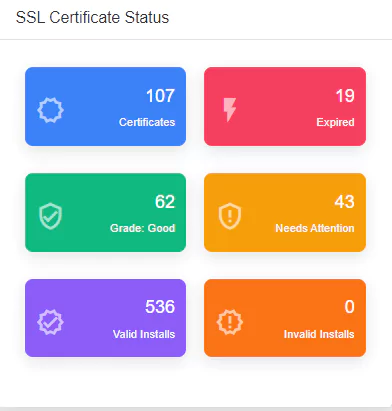Click the number 62 on green card
This screenshot has height=411, width=392.
165,202
